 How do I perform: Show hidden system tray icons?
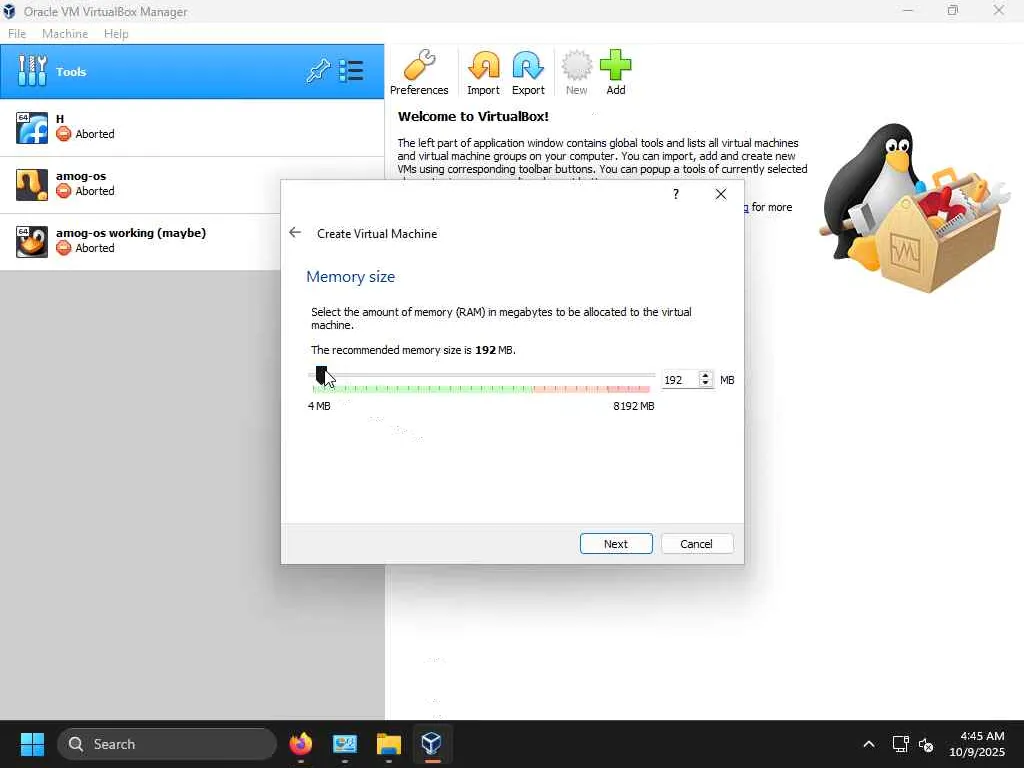tap(869, 744)
